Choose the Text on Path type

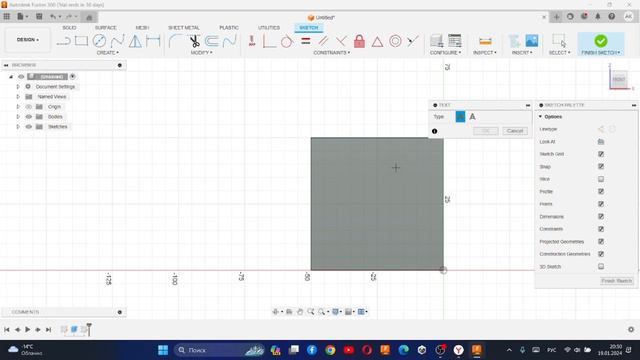tap(472, 117)
